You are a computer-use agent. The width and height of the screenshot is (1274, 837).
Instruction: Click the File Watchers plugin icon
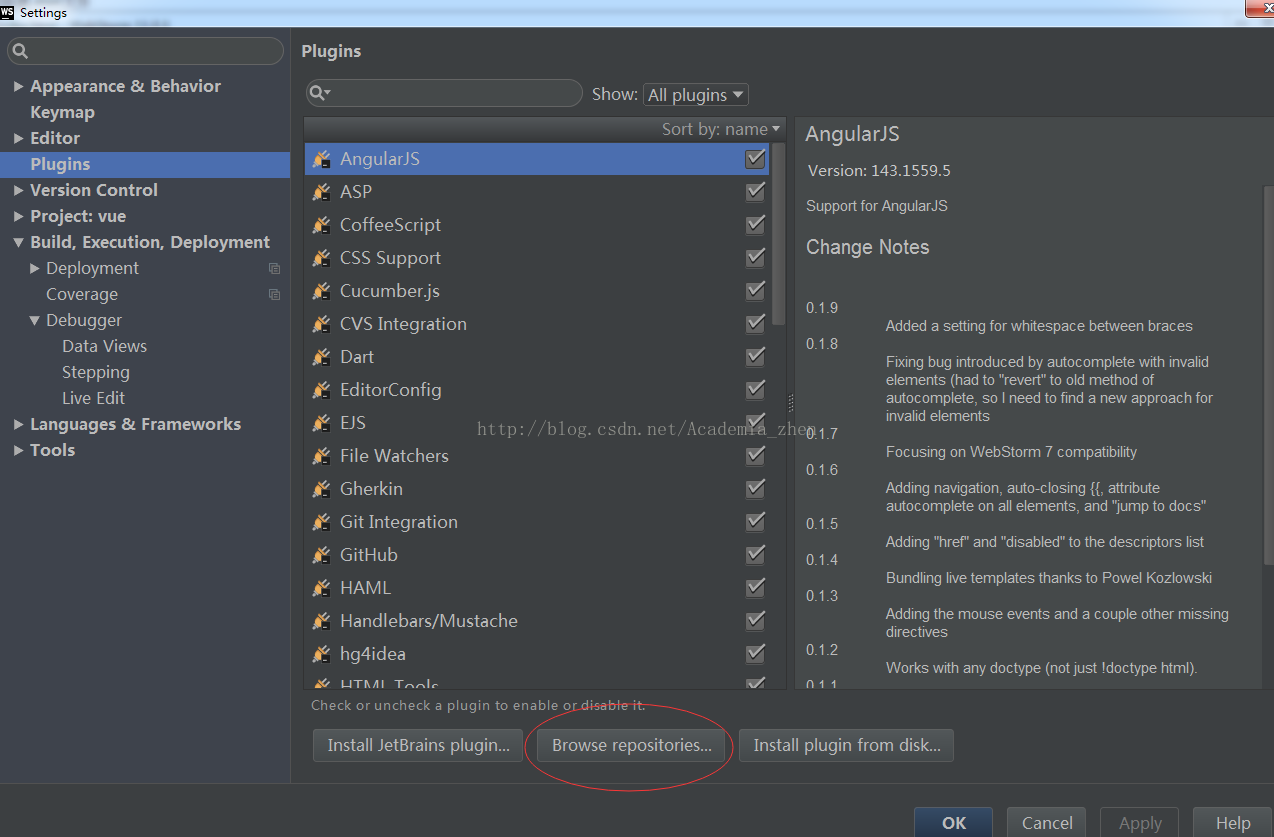pyautogui.click(x=321, y=456)
